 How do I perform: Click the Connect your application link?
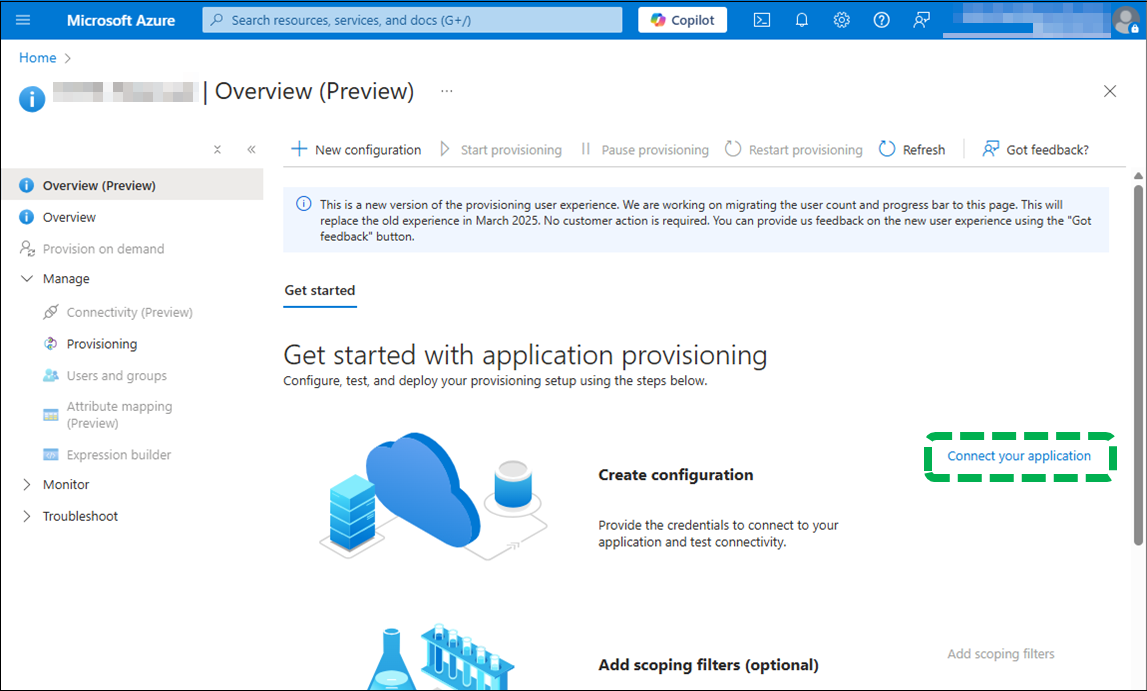1019,456
